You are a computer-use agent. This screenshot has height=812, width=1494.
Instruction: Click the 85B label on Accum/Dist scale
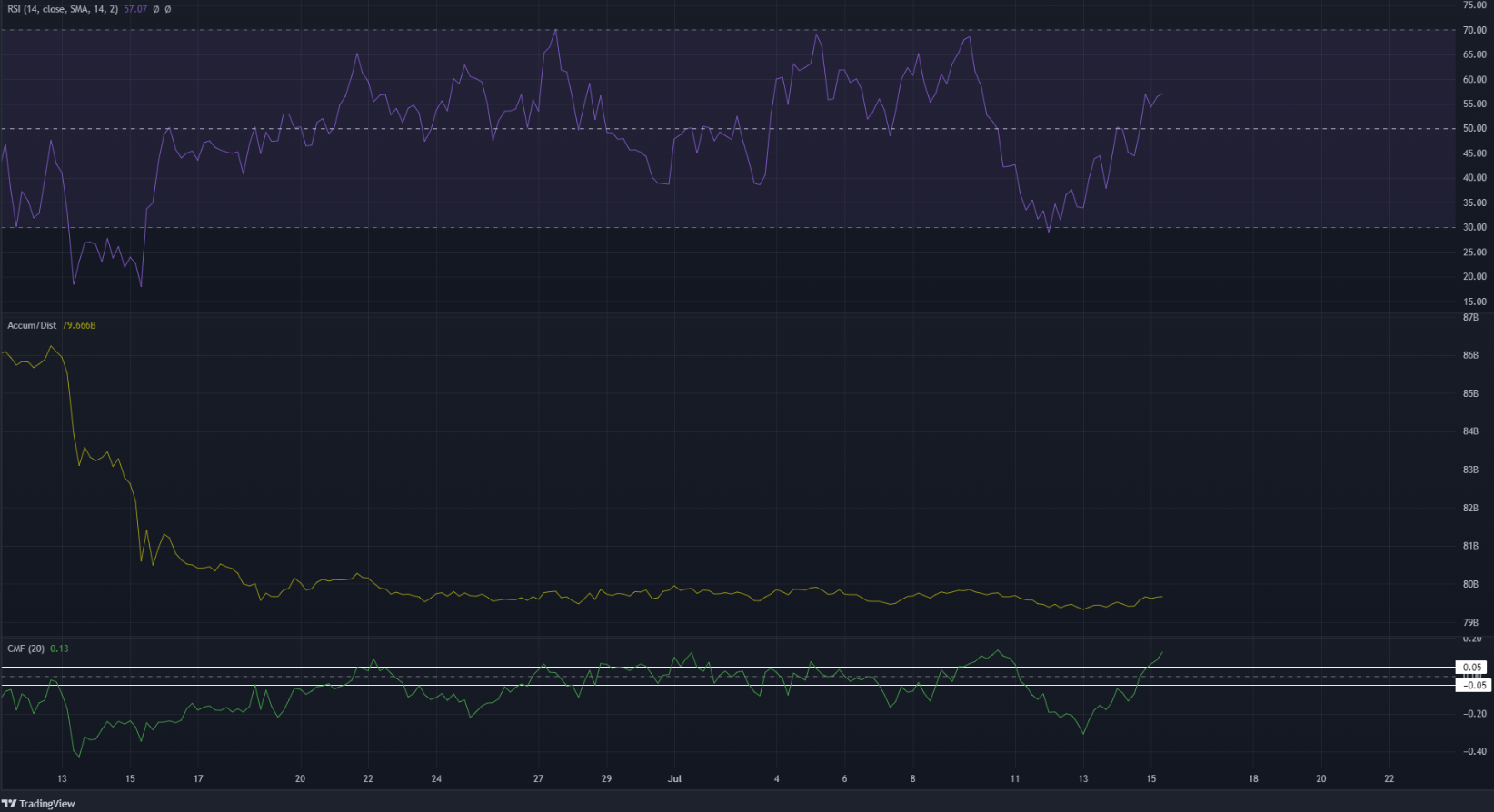[x=1470, y=393]
